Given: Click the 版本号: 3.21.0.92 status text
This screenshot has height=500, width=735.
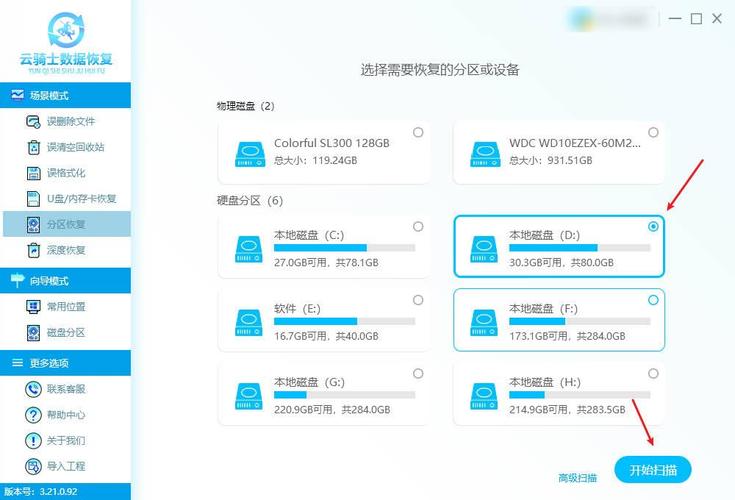Looking at the screenshot, I should pos(41,492).
